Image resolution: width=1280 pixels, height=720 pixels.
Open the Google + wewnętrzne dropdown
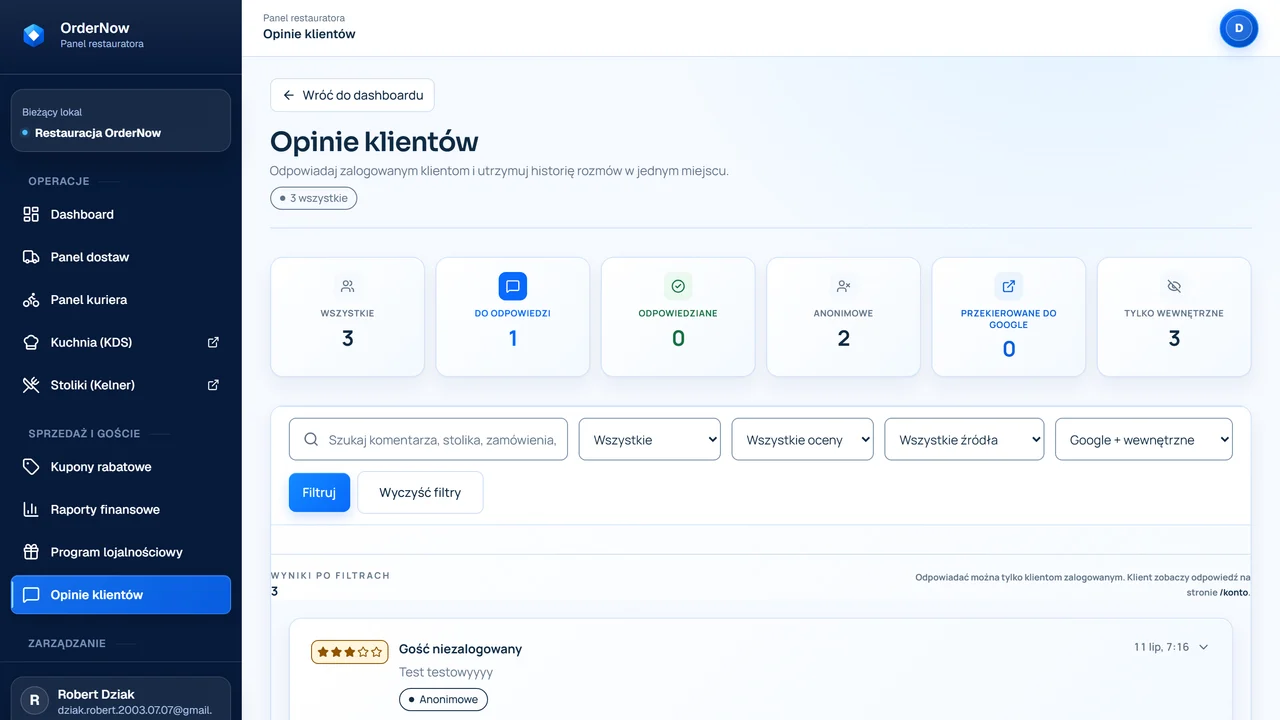pyautogui.click(x=1144, y=439)
